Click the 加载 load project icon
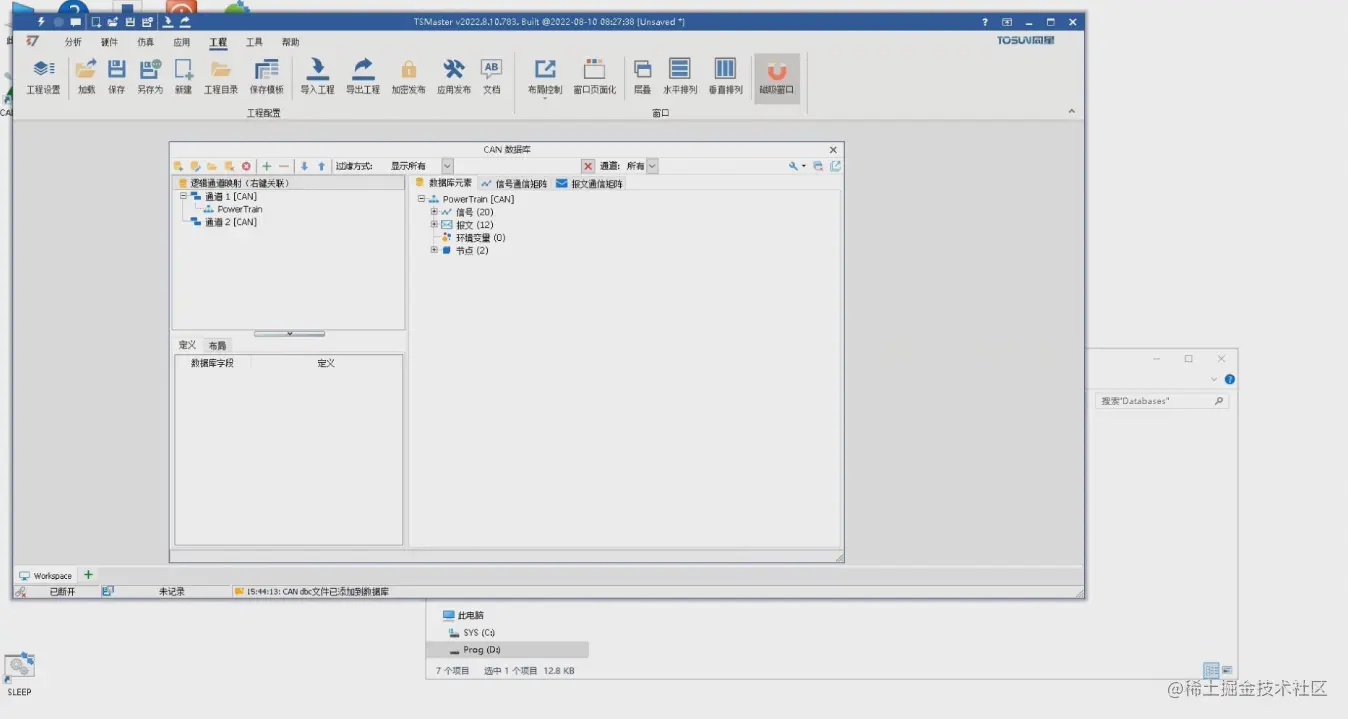Viewport: 1348px width, 719px height. click(x=86, y=77)
